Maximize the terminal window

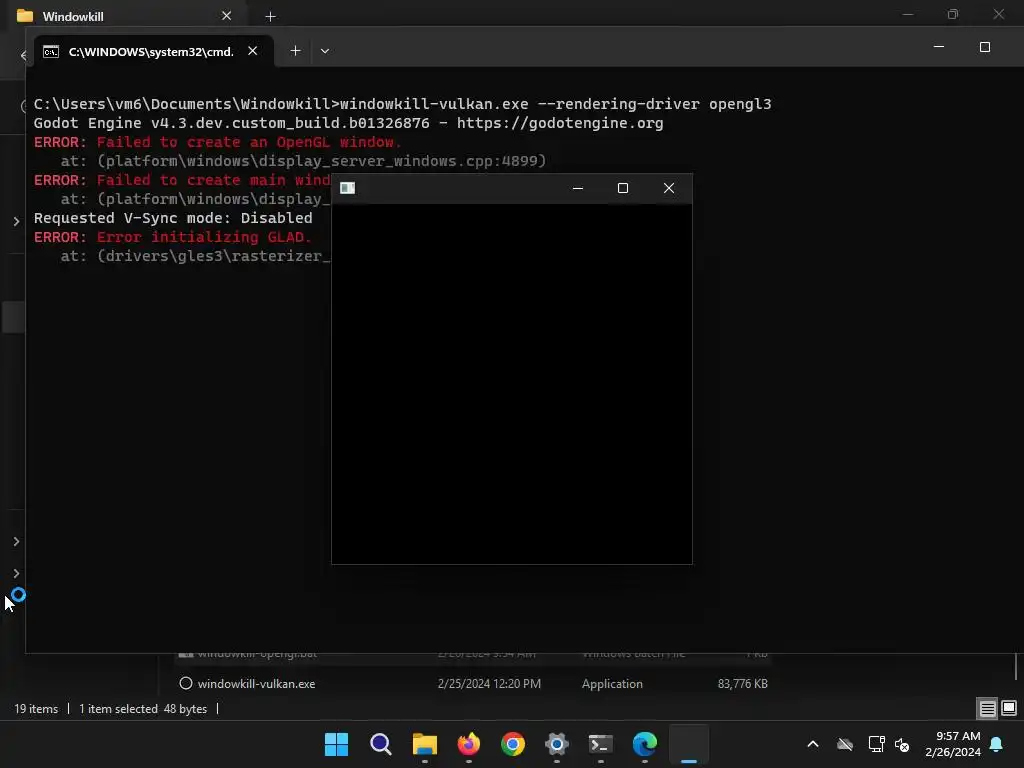pos(985,47)
